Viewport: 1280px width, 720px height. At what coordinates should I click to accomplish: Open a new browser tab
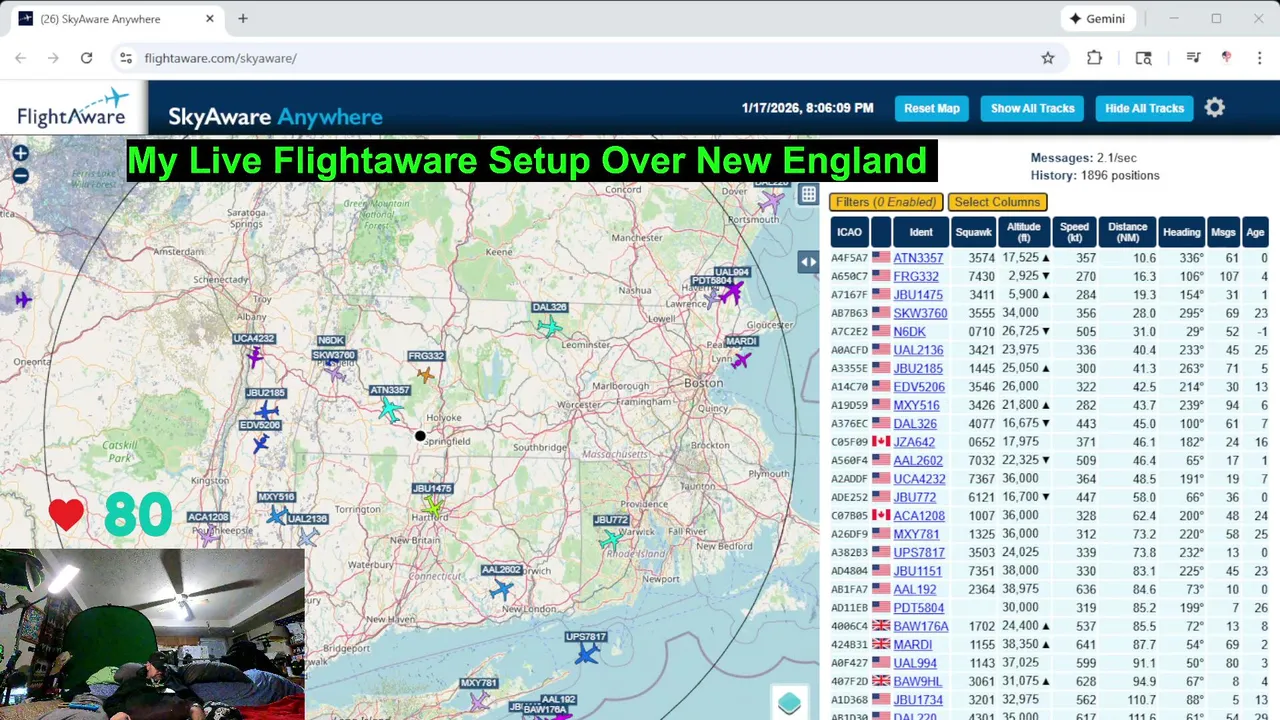coord(243,19)
